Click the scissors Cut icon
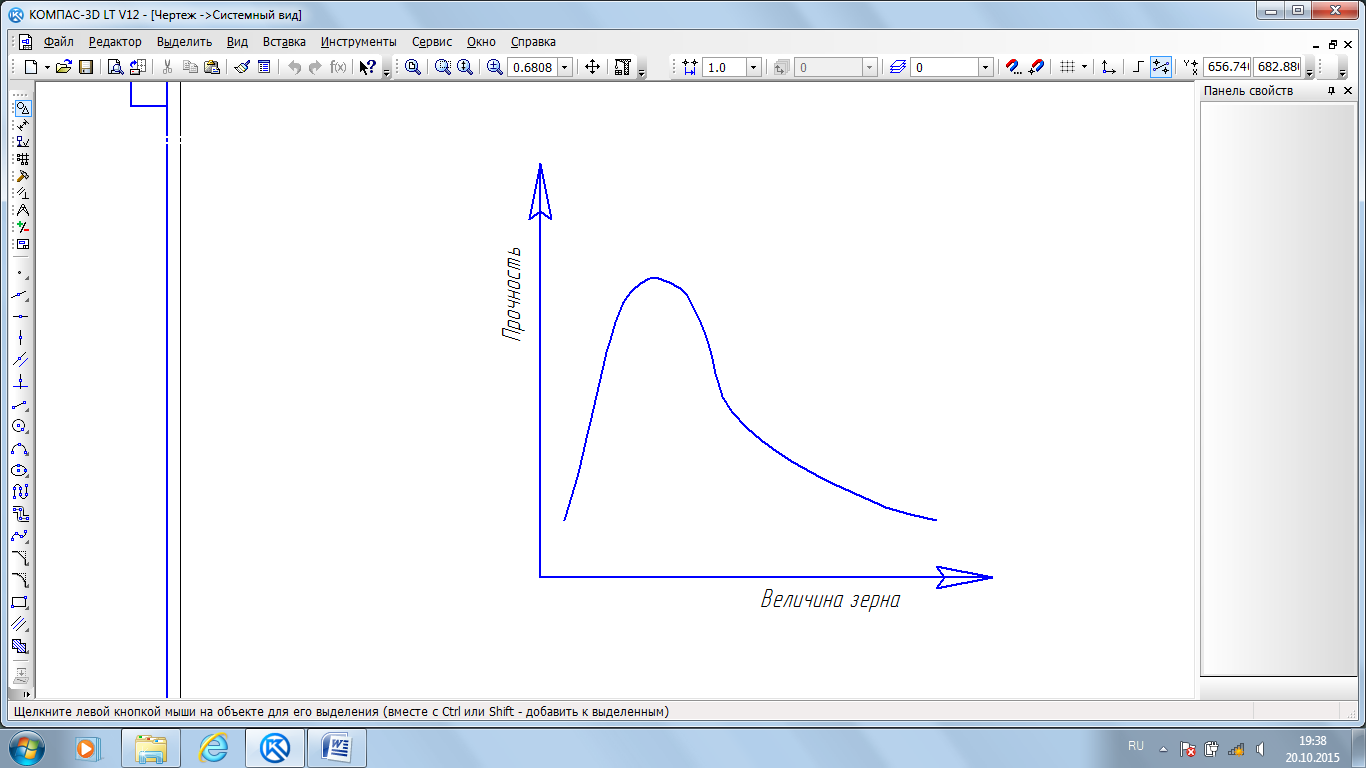This screenshot has height=768, width=1366. click(168, 67)
